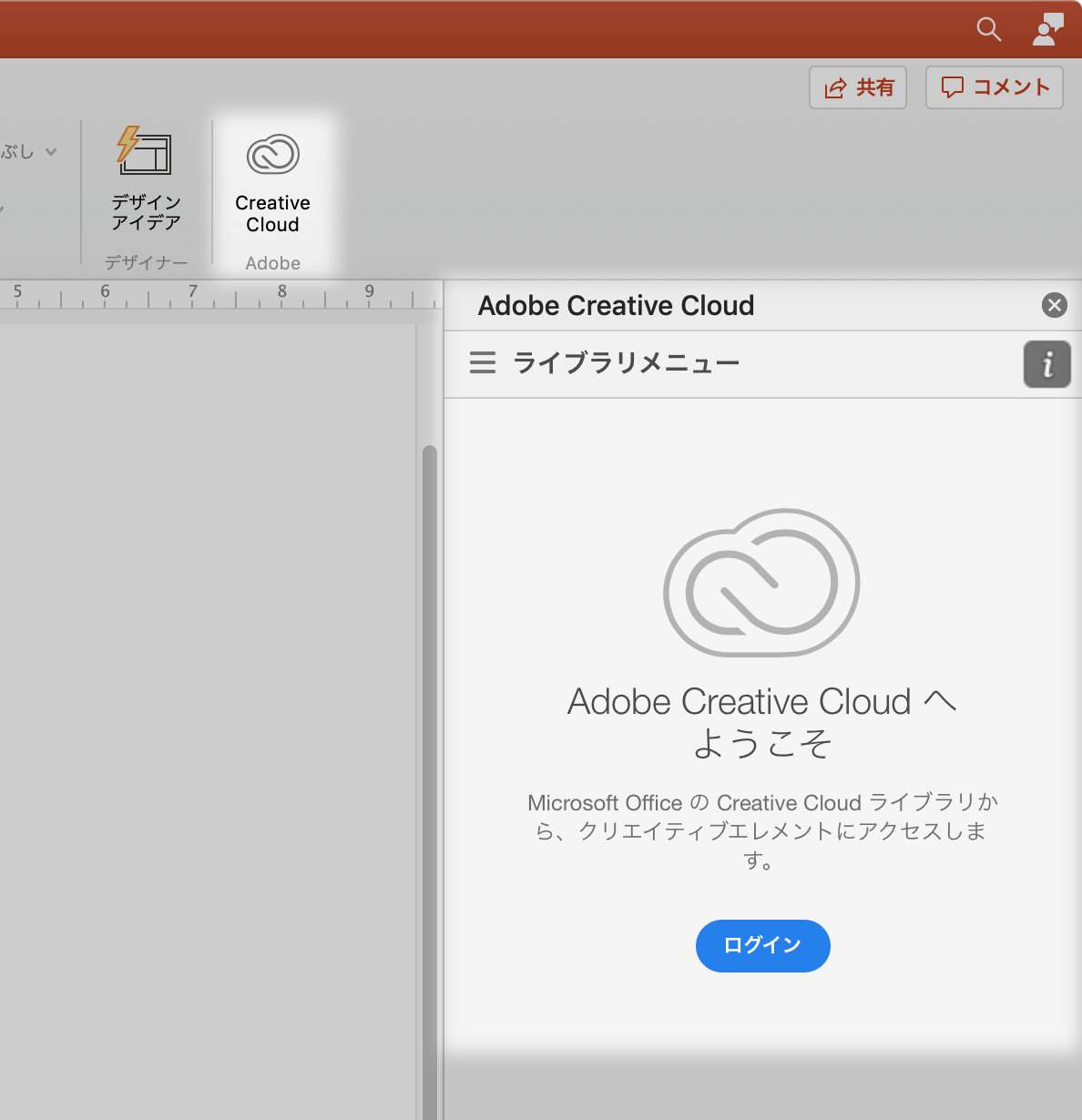Click the Adobe Creative Cloud panel title
1082x1120 pixels.
(617, 306)
